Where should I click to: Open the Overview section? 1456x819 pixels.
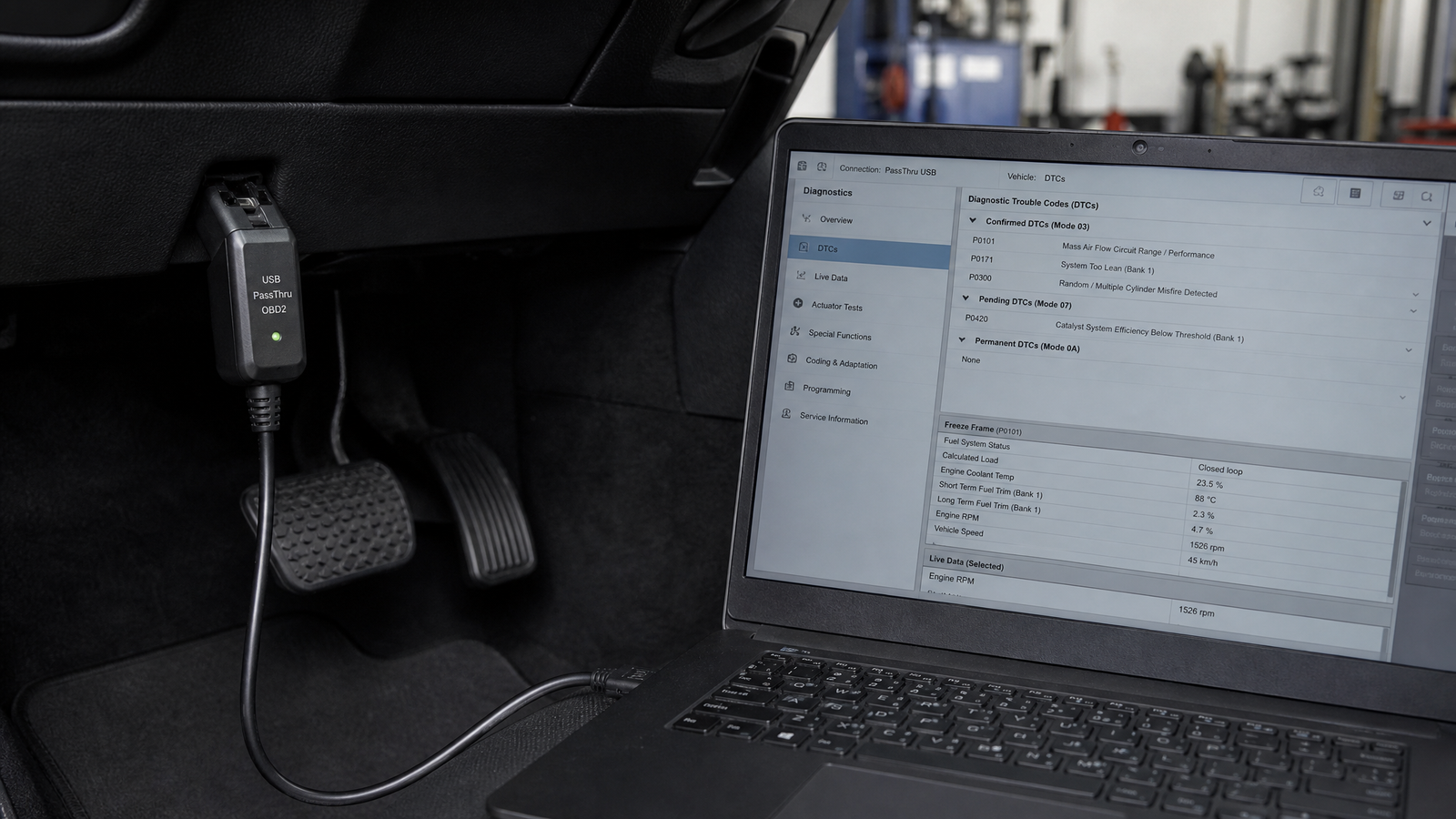836,219
